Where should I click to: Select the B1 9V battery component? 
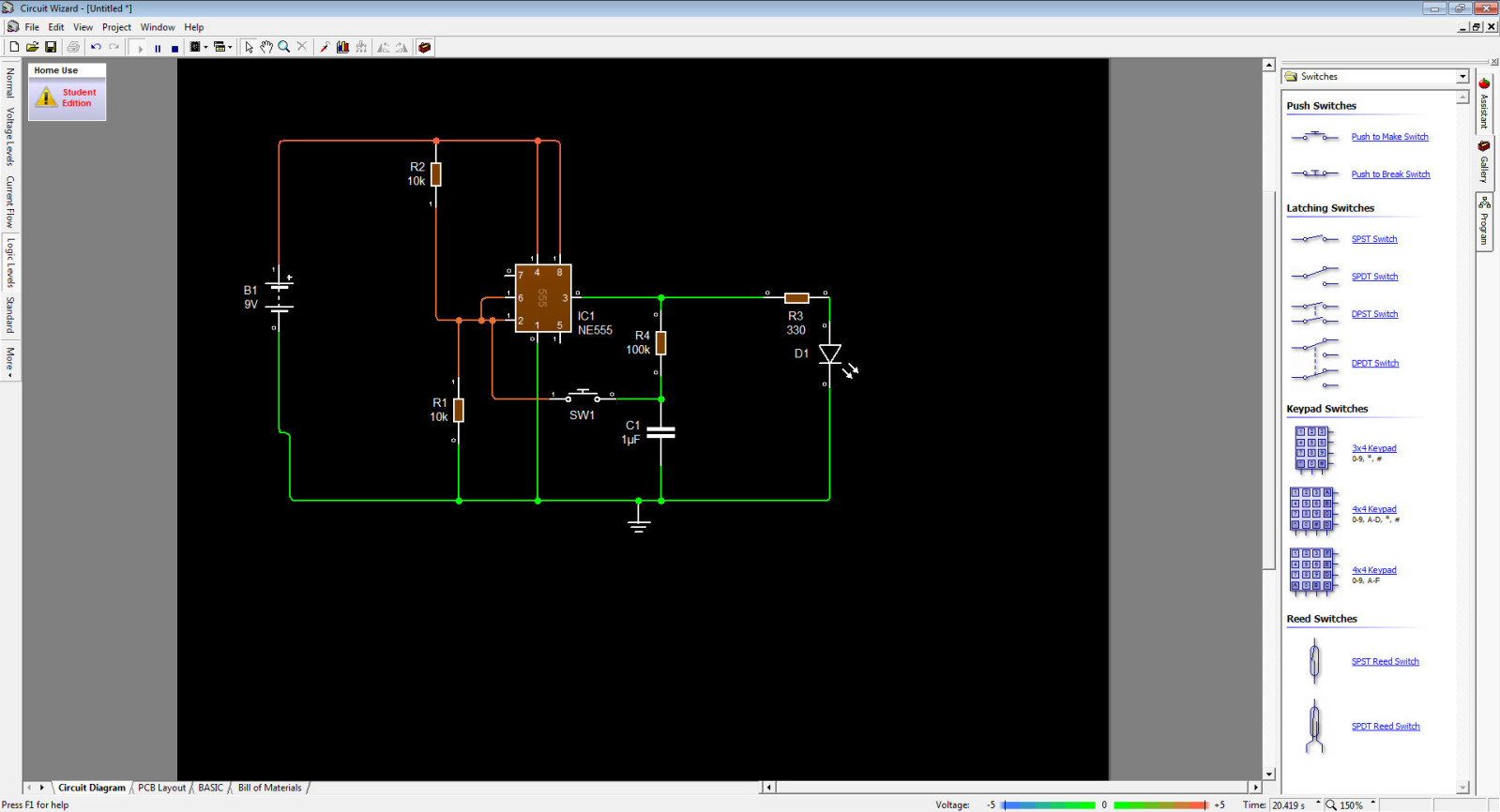click(280, 296)
